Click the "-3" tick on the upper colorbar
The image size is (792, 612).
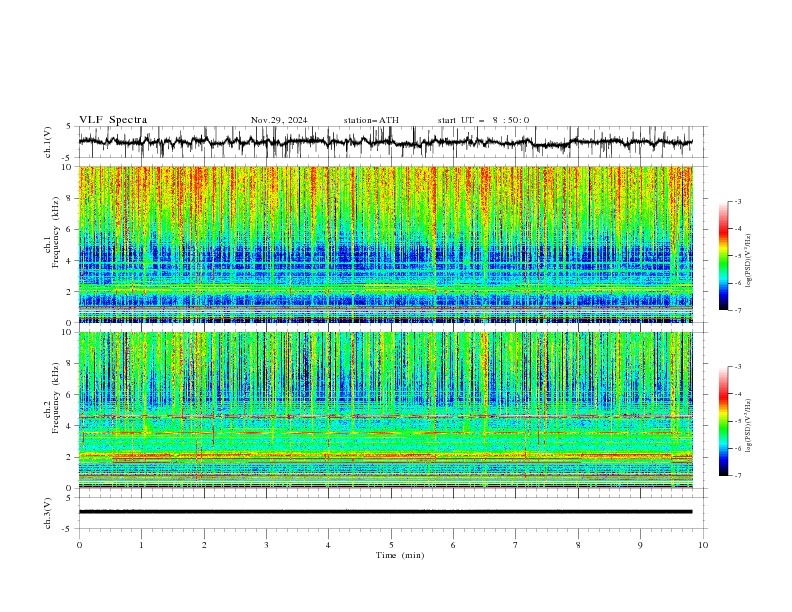tap(738, 201)
